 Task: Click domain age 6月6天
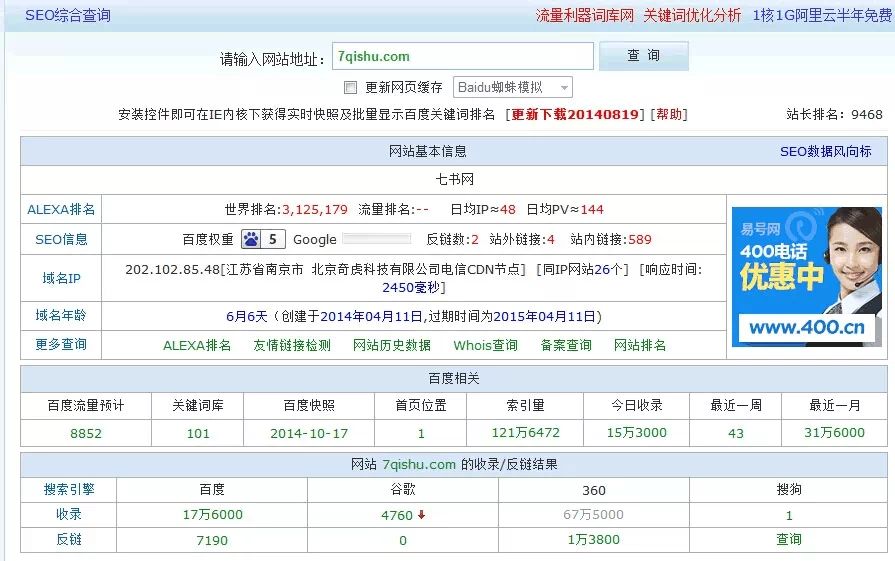coord(247,316)
